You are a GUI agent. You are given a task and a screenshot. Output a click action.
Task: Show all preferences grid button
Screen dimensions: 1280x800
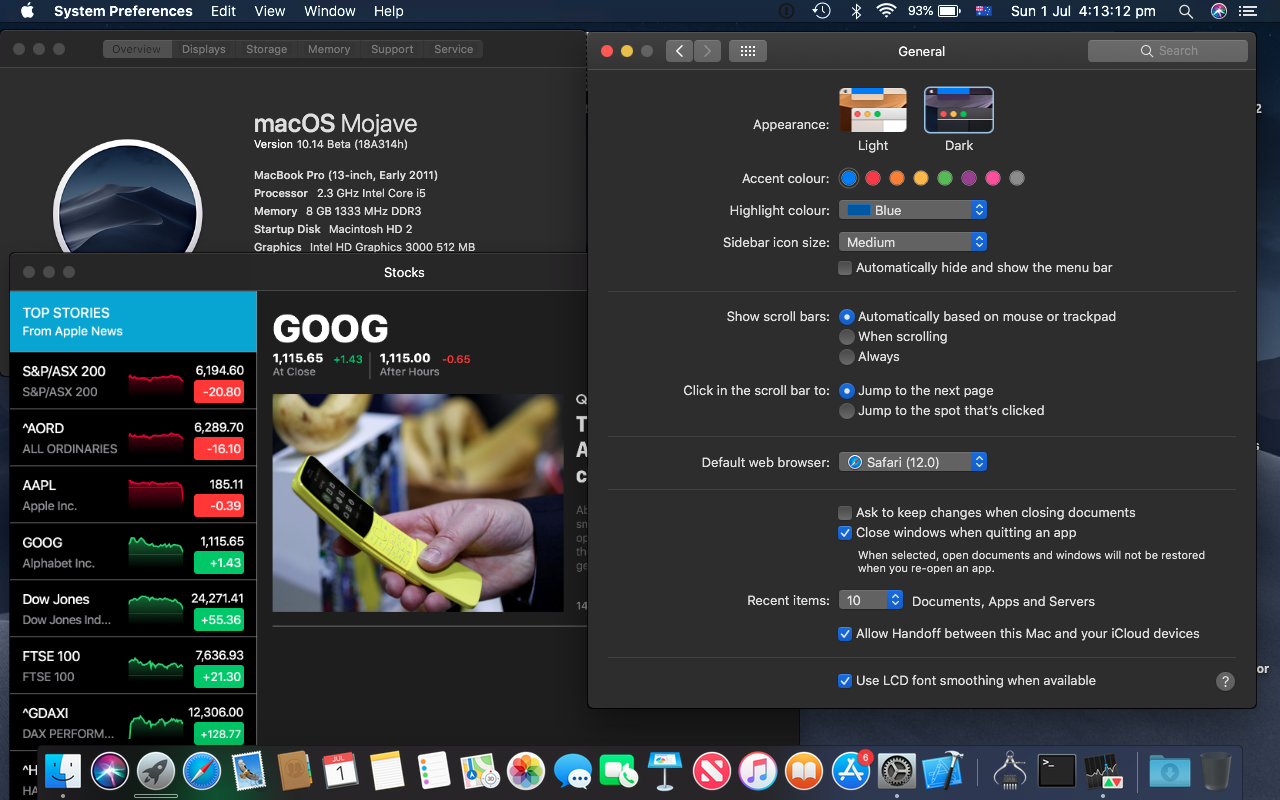(x=748, y=51)
